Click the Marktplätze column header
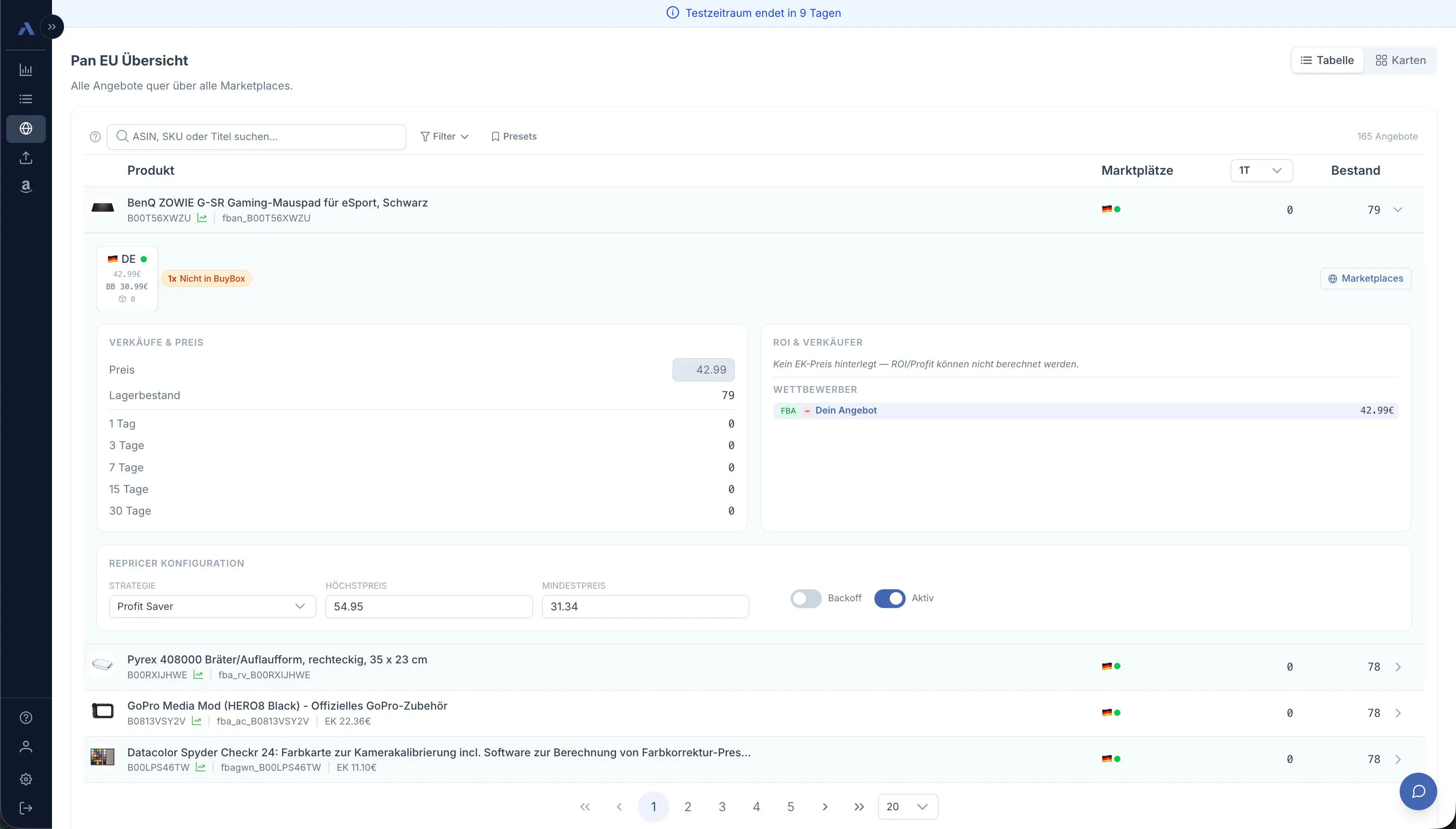The height and width of the screenshot is (829, 1456). click(1137, 170)
